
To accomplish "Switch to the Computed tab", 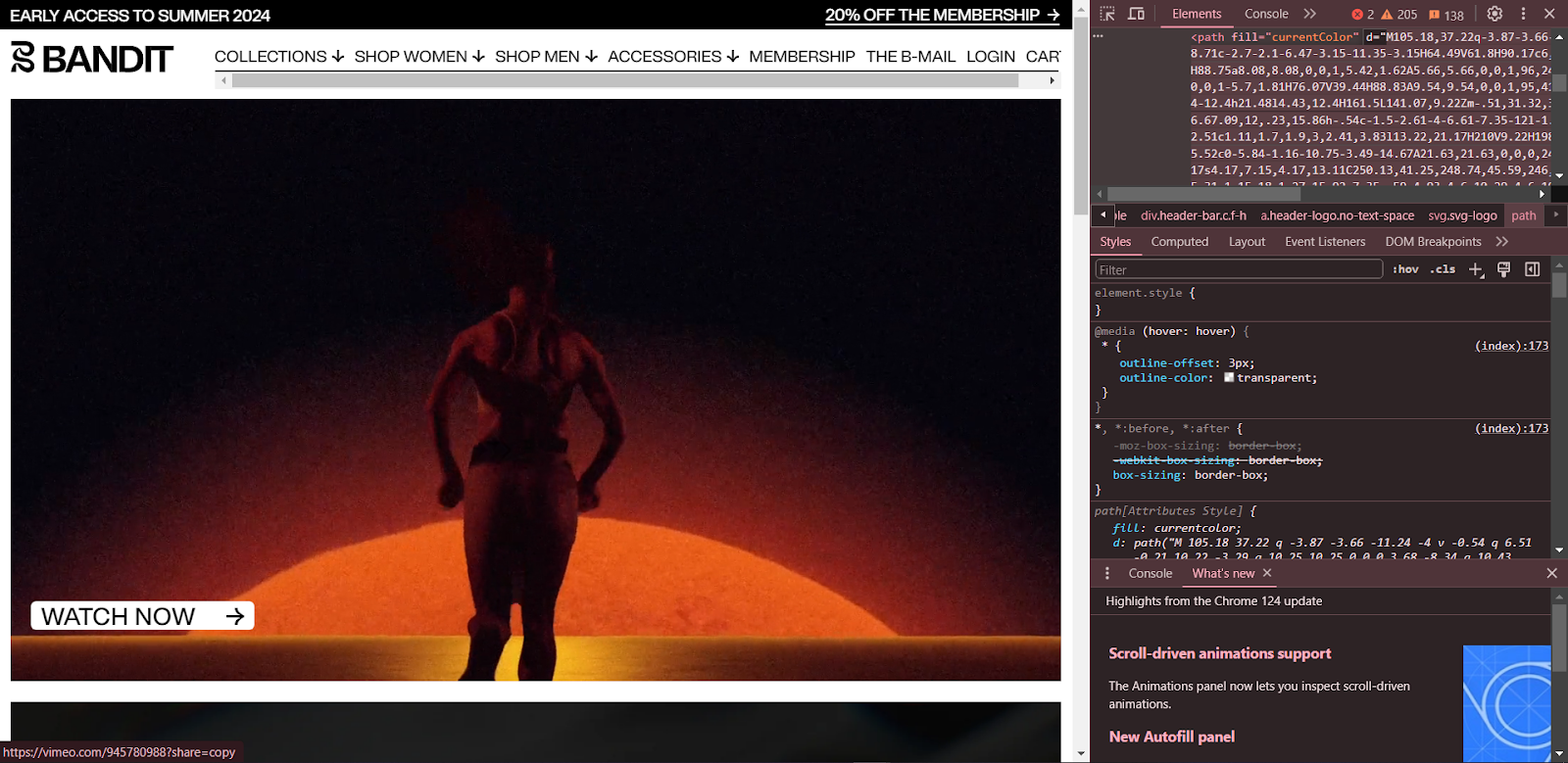I will pyautogui.click(x=1180, y=242).
